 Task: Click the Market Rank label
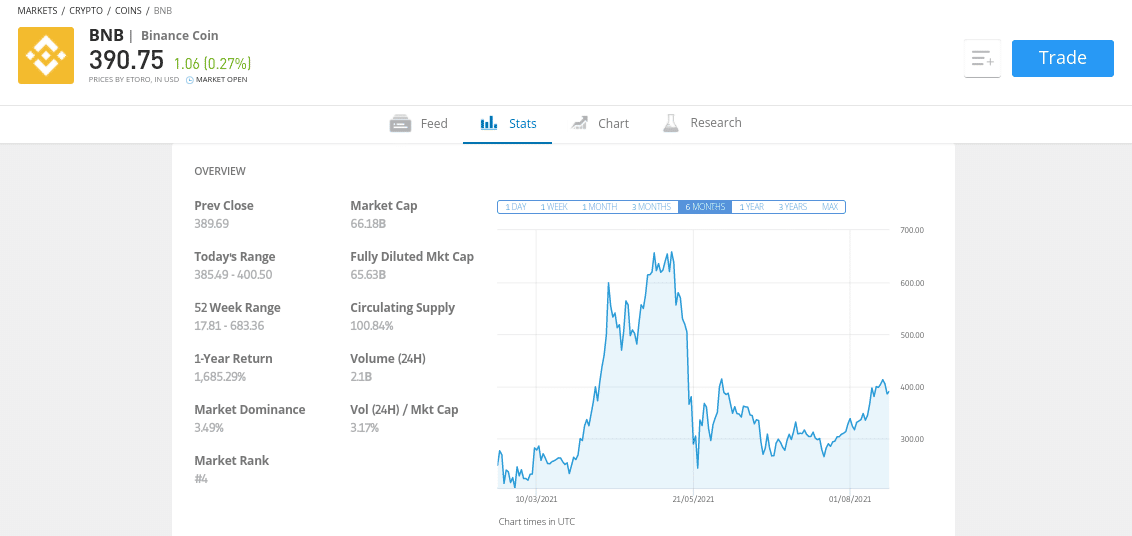pyautogui.click(x=232, y=461)
